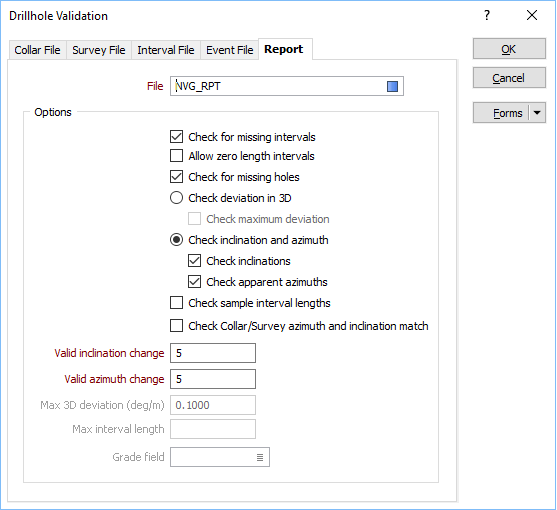Click the Valid inclination change field
The image size is (557, 510).
[x=213, y=353]
